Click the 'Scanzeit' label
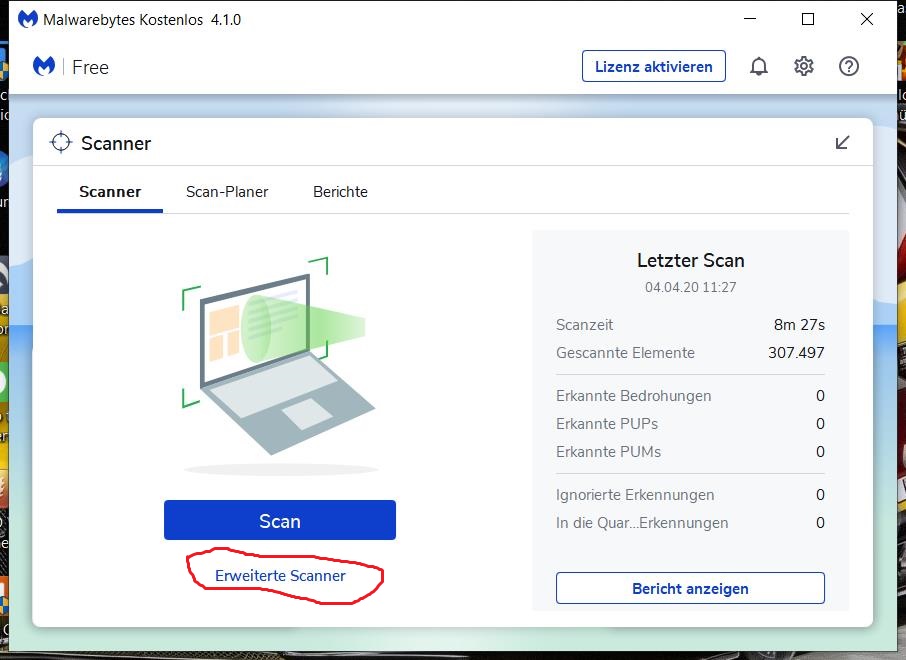 tap(584, 325)
